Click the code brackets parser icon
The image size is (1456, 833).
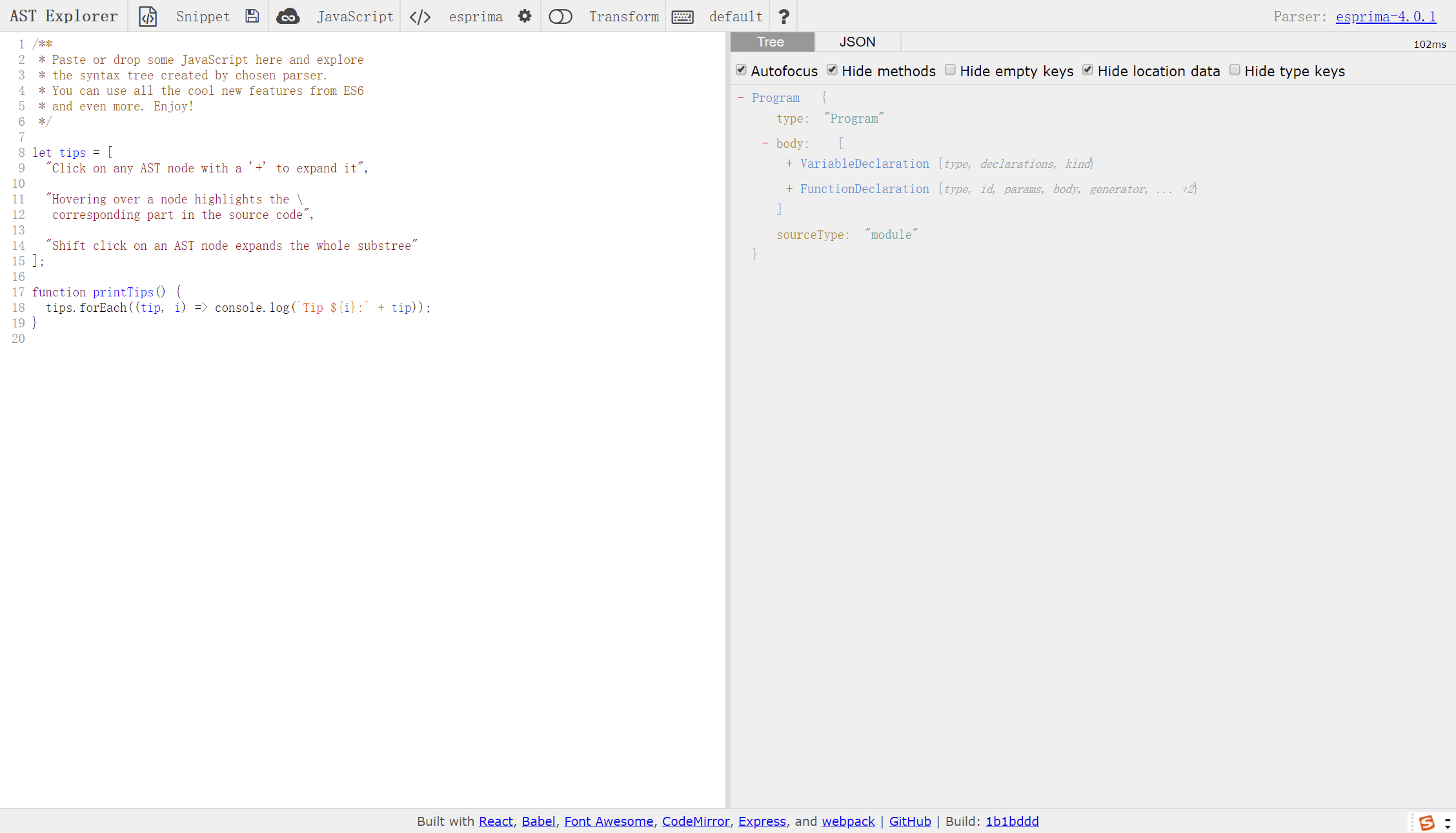(420, 16)
